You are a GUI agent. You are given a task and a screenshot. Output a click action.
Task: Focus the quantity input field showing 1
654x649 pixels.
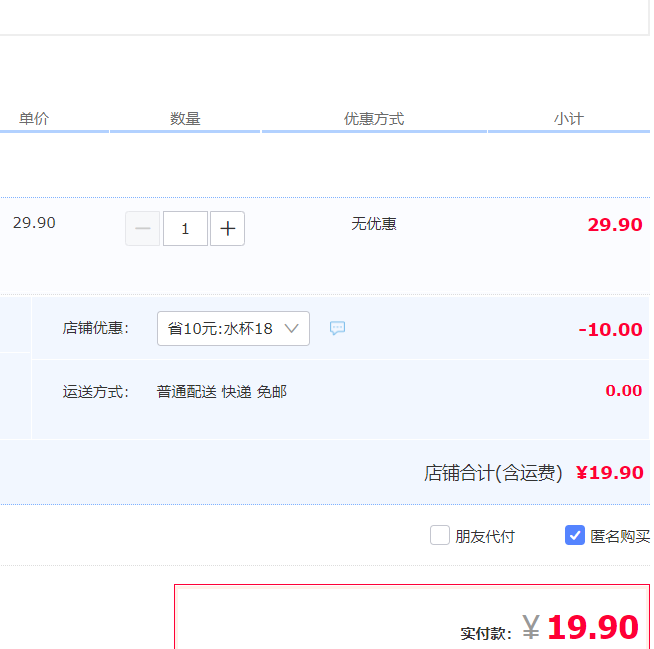tap(185, 229)
